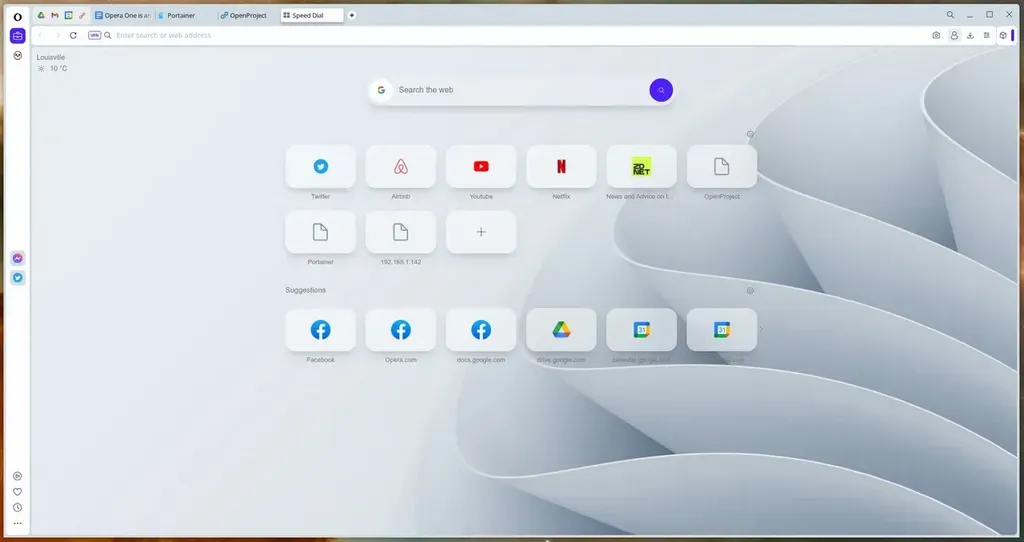The height and width of the screenshot is (542, 1024).
Task: Open the Twitter speed dial tile
Action: (321, 167)
